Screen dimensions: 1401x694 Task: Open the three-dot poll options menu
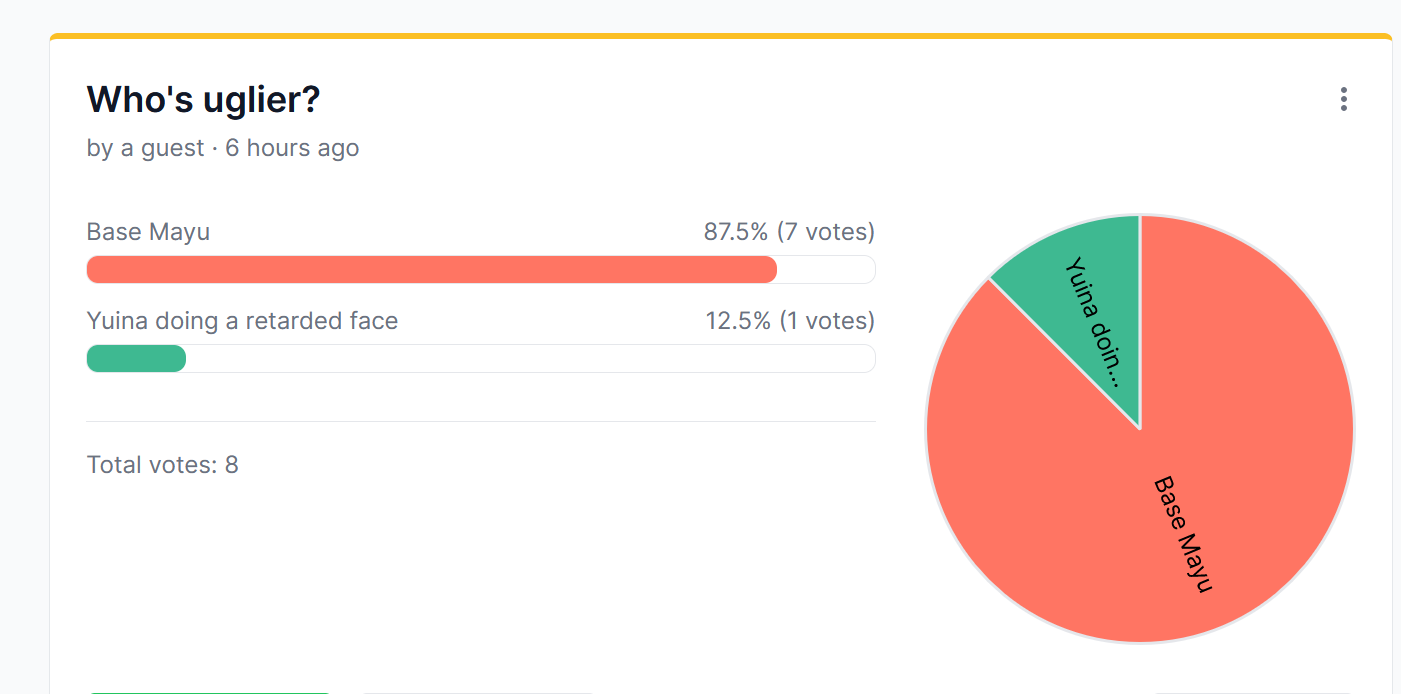1343,99
